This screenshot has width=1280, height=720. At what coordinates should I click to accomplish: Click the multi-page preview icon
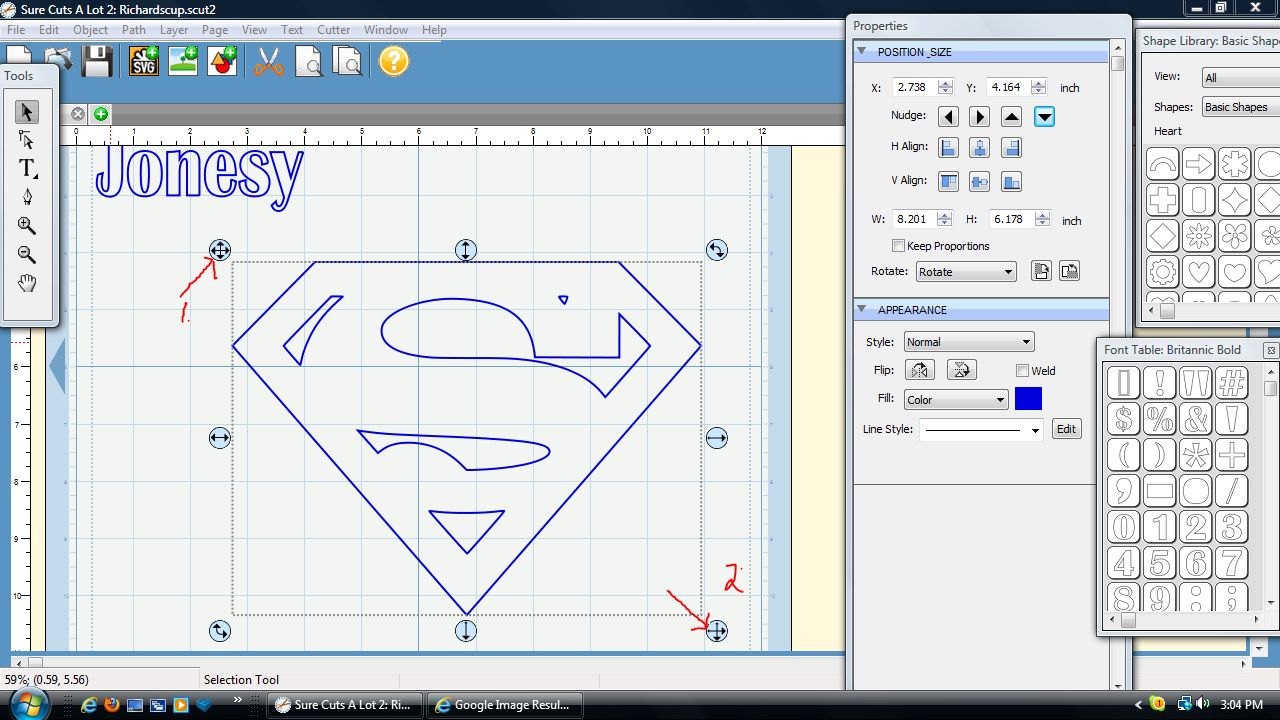[x=346, y=62]
